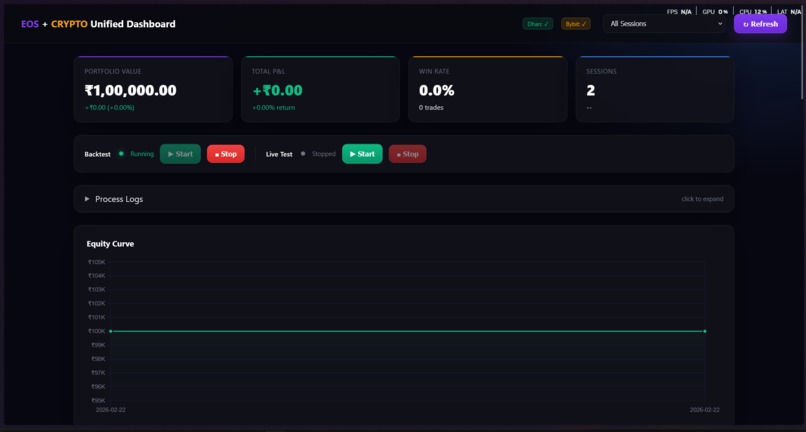Click the purple Refresh button
Image resolution: width=806 pixels, height=432 pixels.
click(760, 24)
